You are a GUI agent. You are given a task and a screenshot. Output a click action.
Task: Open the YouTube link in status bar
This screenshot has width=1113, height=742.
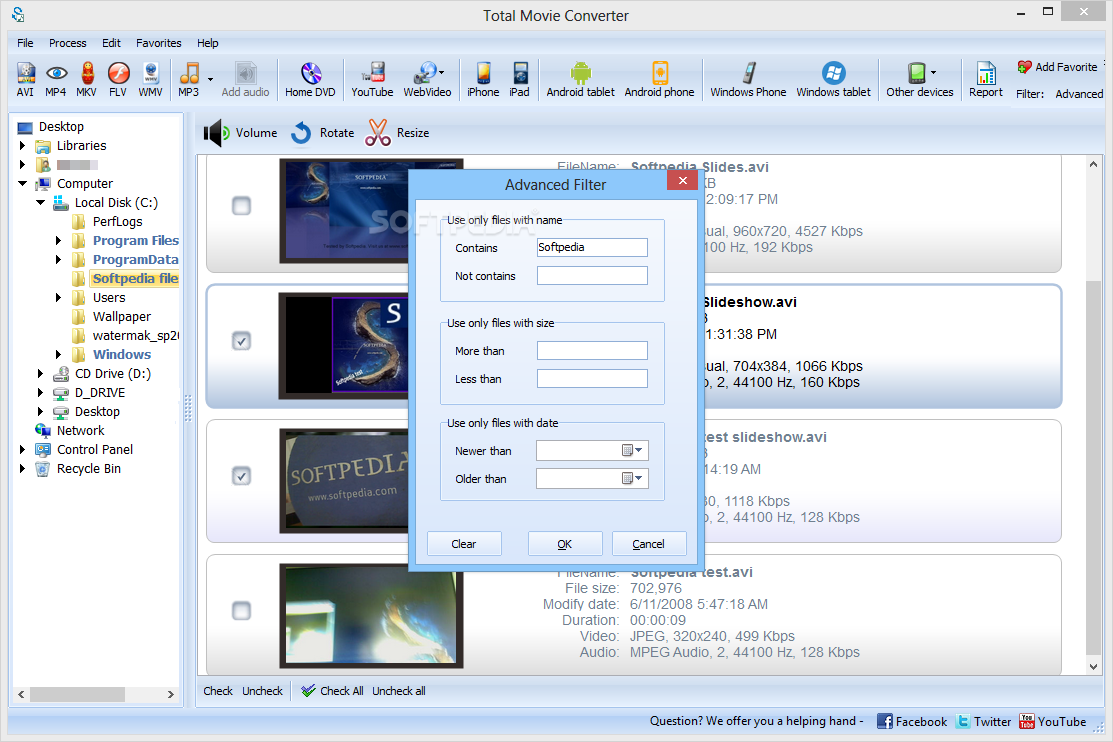click(1053, 721)
